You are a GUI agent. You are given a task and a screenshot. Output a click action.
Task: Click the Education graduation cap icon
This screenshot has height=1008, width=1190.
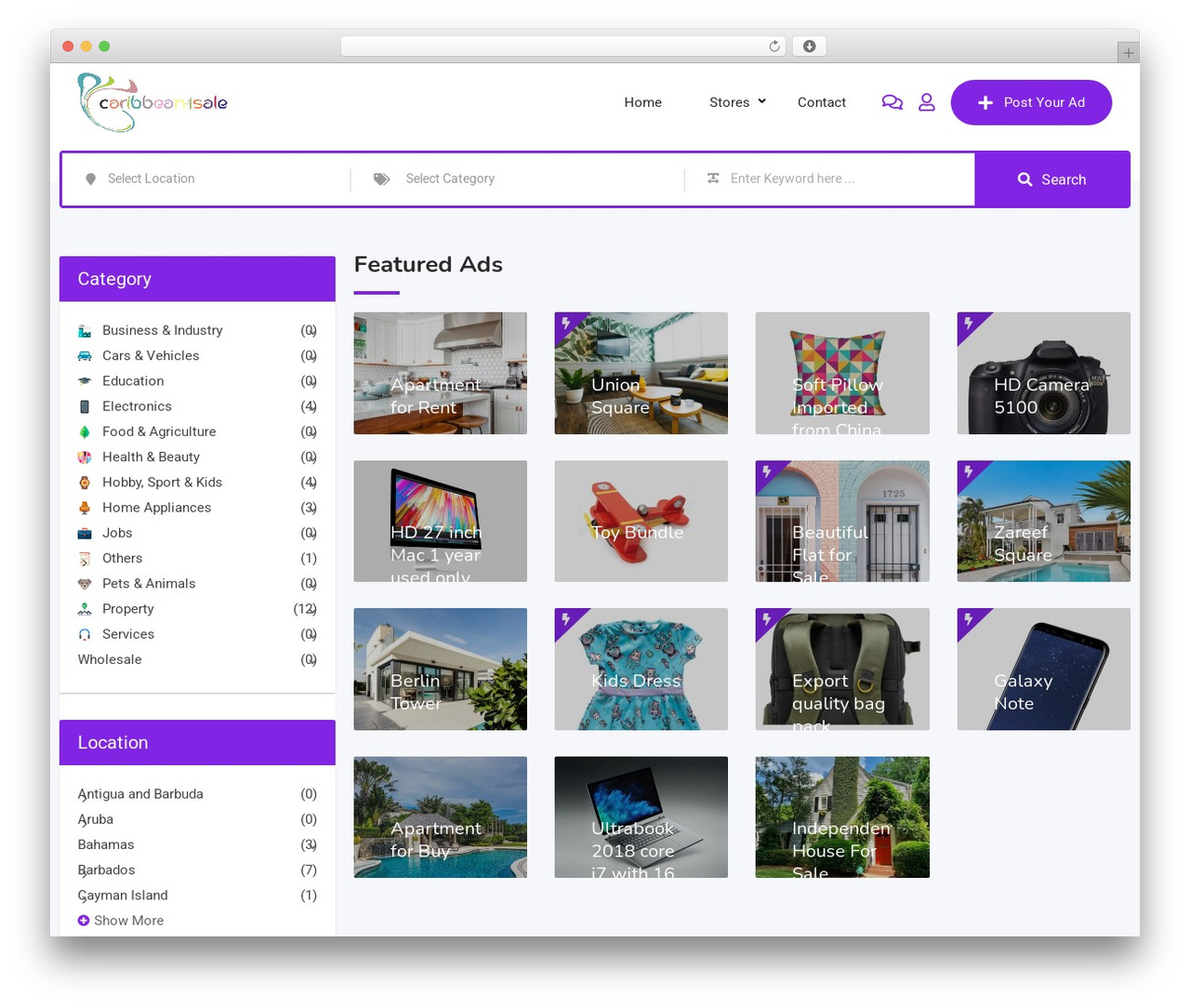(85, 381)
